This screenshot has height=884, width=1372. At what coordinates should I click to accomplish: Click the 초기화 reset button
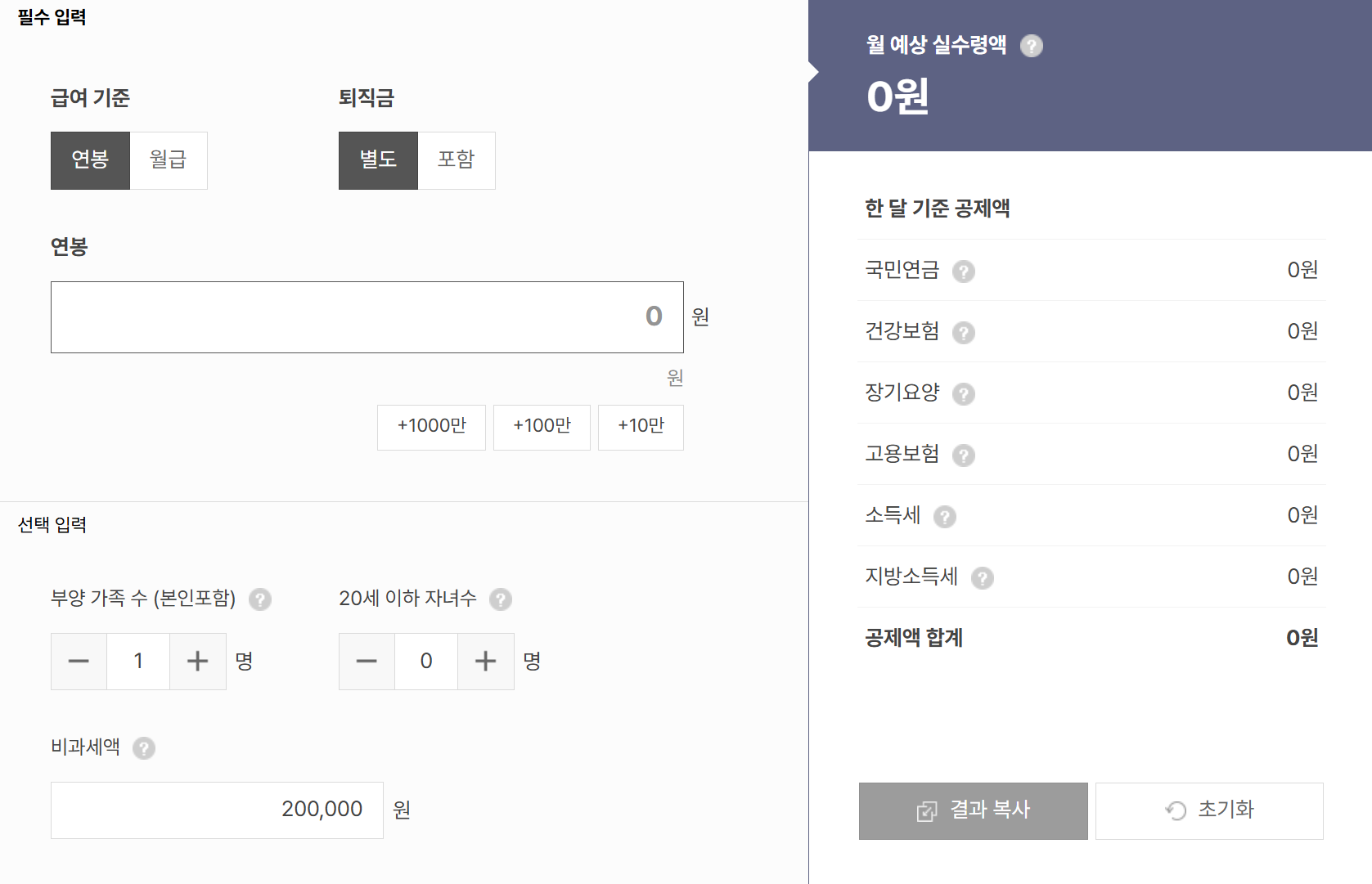(x=1209, y=810)
